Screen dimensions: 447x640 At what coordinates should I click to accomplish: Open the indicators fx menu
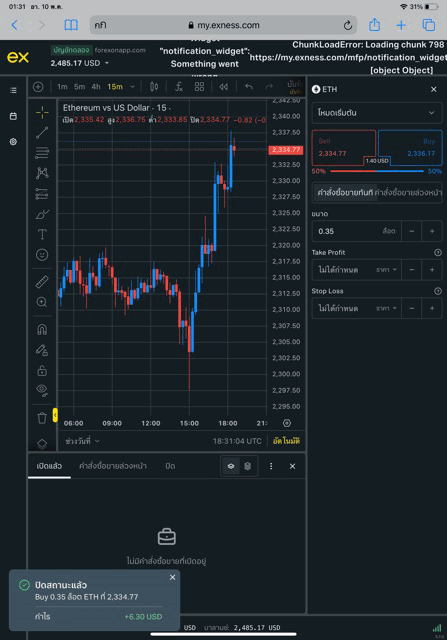click(179, 87)
